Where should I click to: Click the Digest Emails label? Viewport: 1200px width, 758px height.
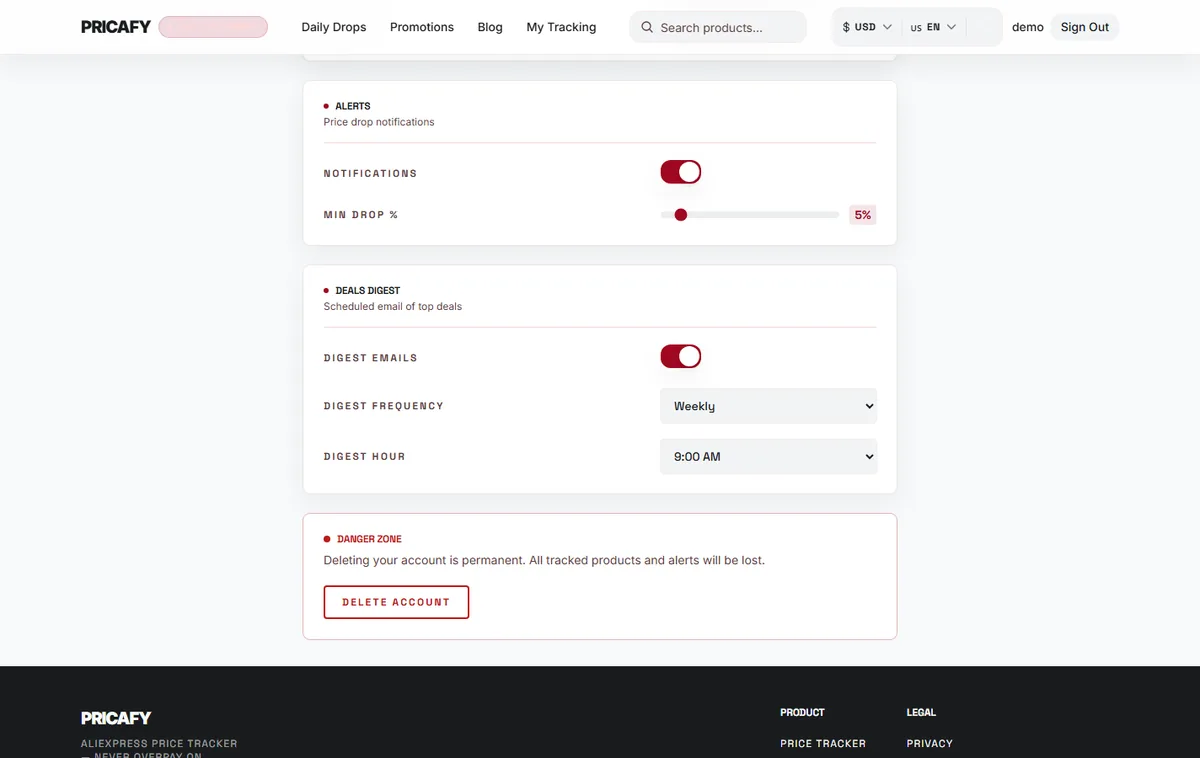(x=371, y=358)
